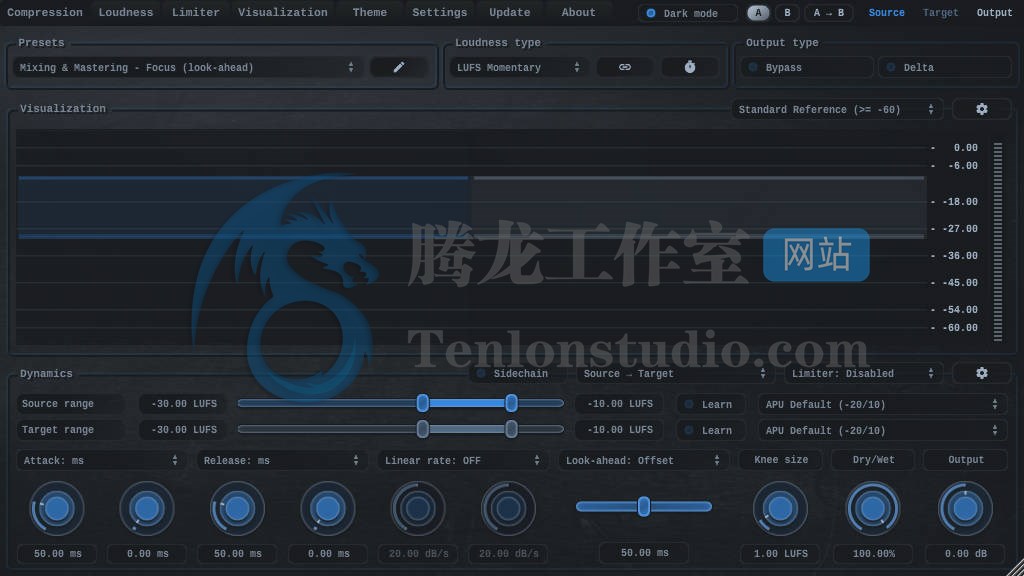Image resolution: width=1024 pixels, height=576 pixels.
Task: Click the Target range lower slider handle
Action: tap(423, 429)
